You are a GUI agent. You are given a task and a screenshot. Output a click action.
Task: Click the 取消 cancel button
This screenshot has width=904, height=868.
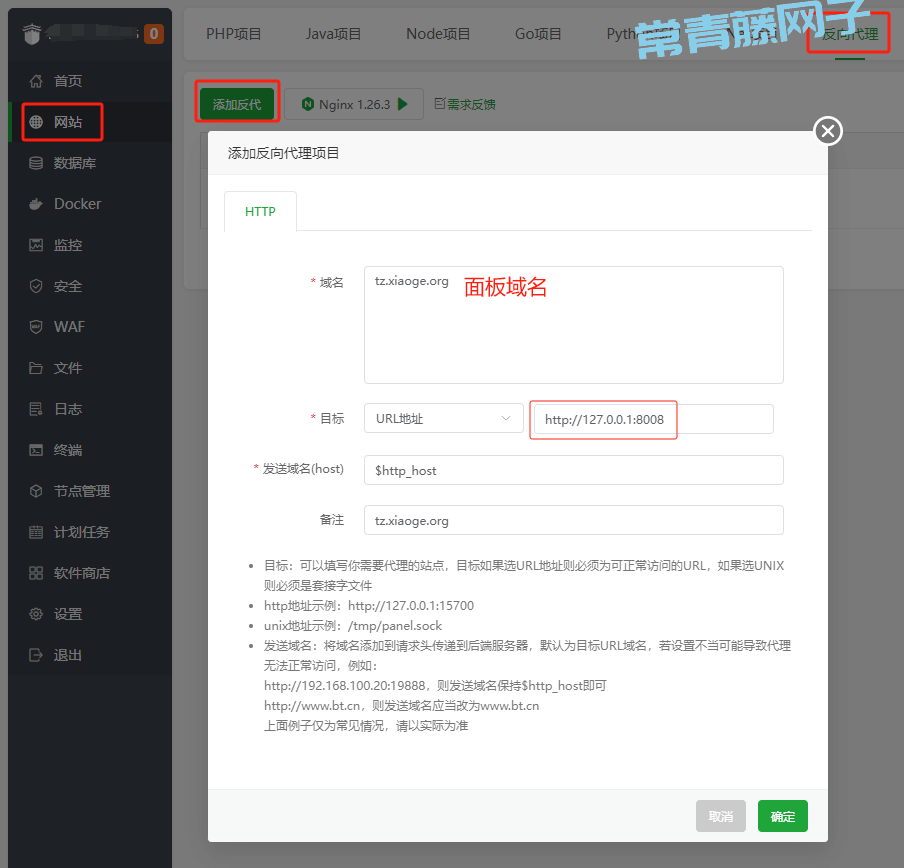721,816
